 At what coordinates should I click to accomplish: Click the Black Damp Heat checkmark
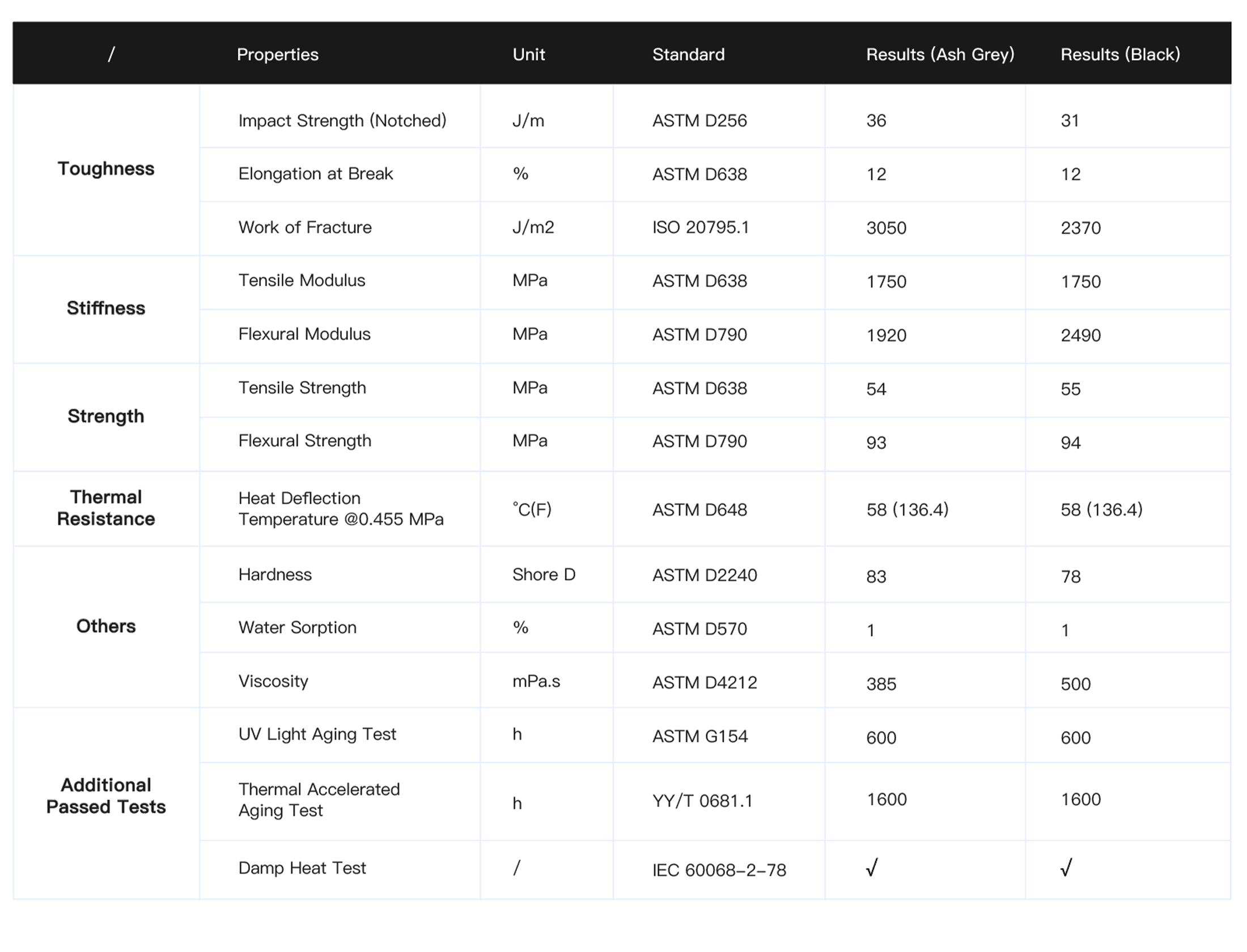1067,868
